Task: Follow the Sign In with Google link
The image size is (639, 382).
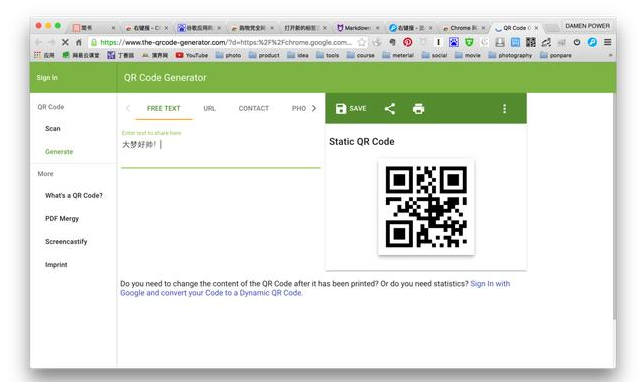Action: pyautogui.click(x=315, y=288)
